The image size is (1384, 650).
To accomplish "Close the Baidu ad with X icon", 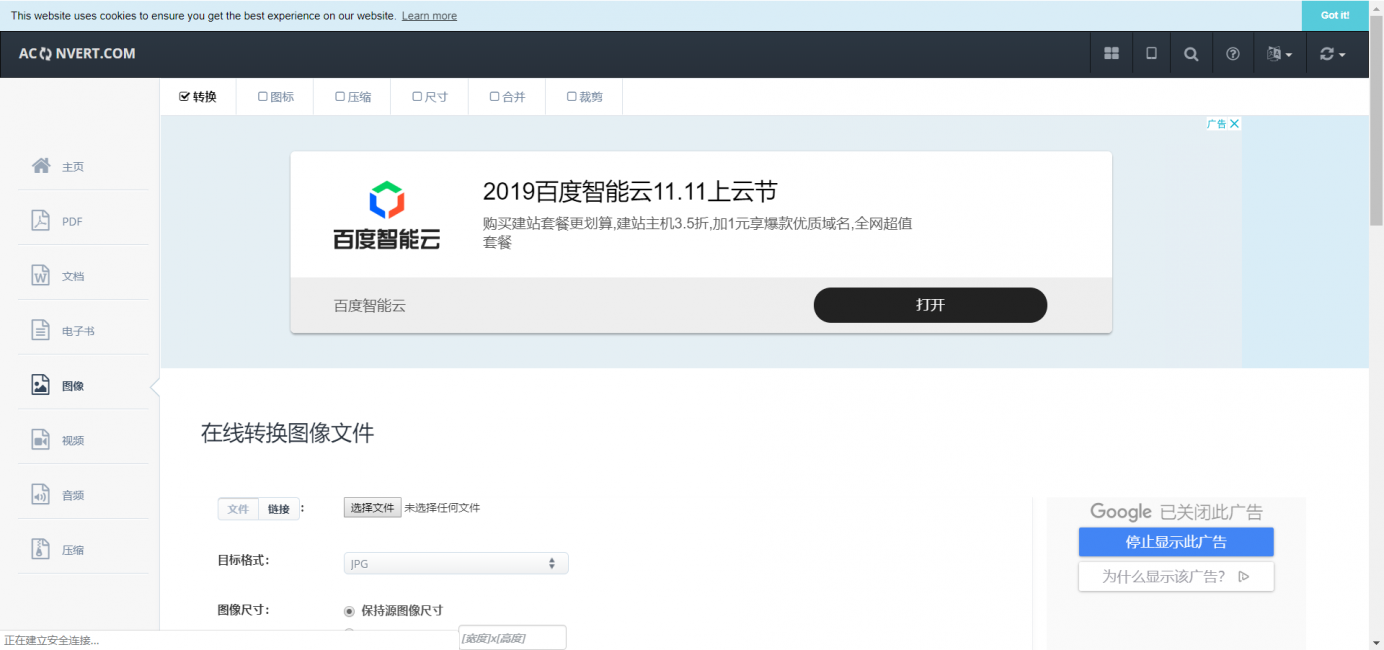I will (x=1235, y=124).
